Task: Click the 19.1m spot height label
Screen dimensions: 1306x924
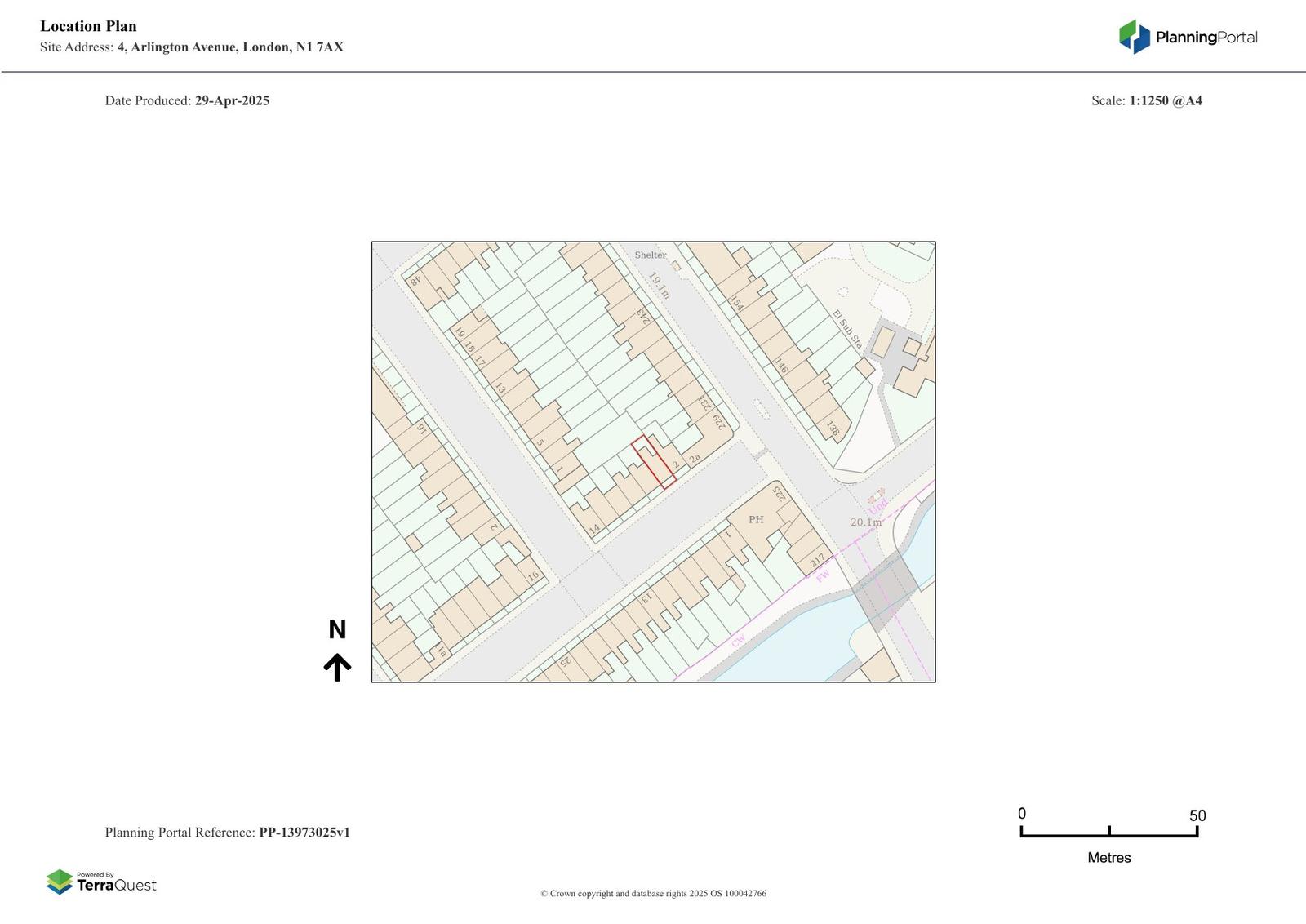Action: coord(660,286)
